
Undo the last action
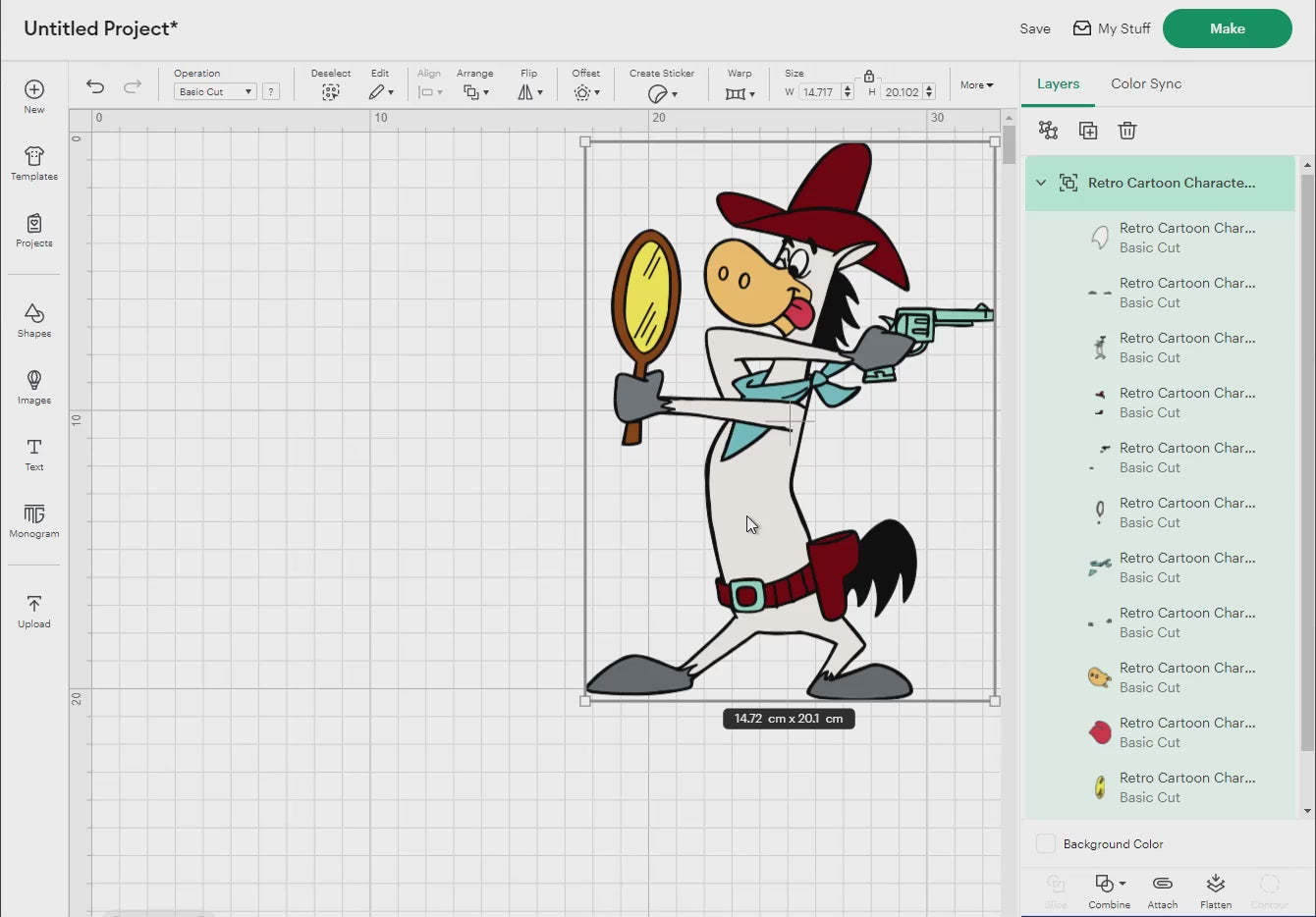click(95, 86)
